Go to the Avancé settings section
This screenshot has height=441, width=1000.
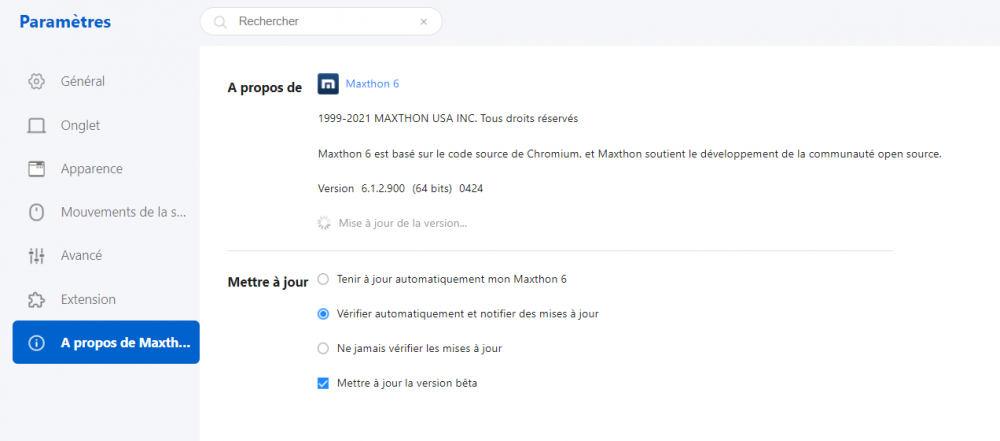(81, 256)
